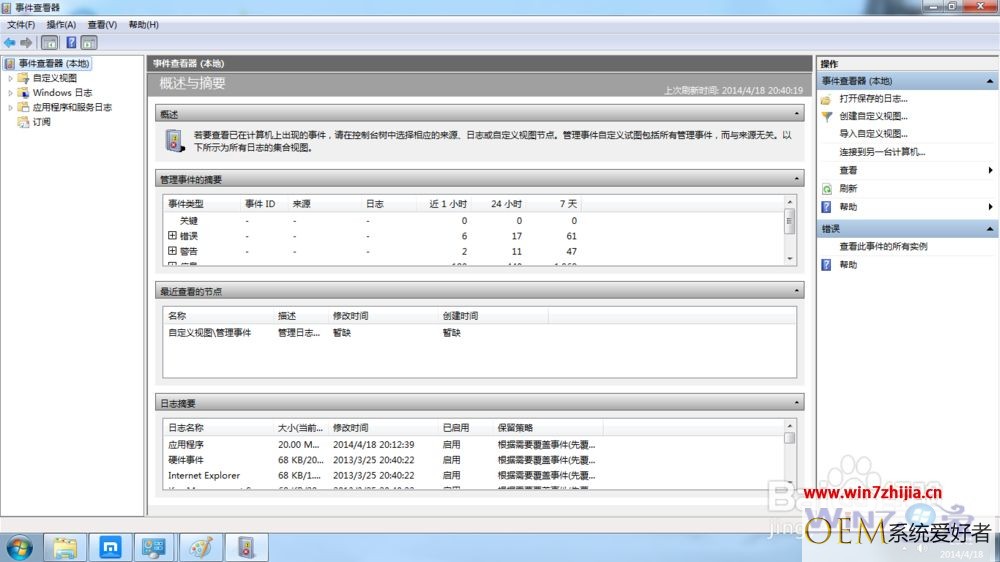1000x562 pixels.
Task: Open the 查看(V) menu
Action: coord(102,24)
